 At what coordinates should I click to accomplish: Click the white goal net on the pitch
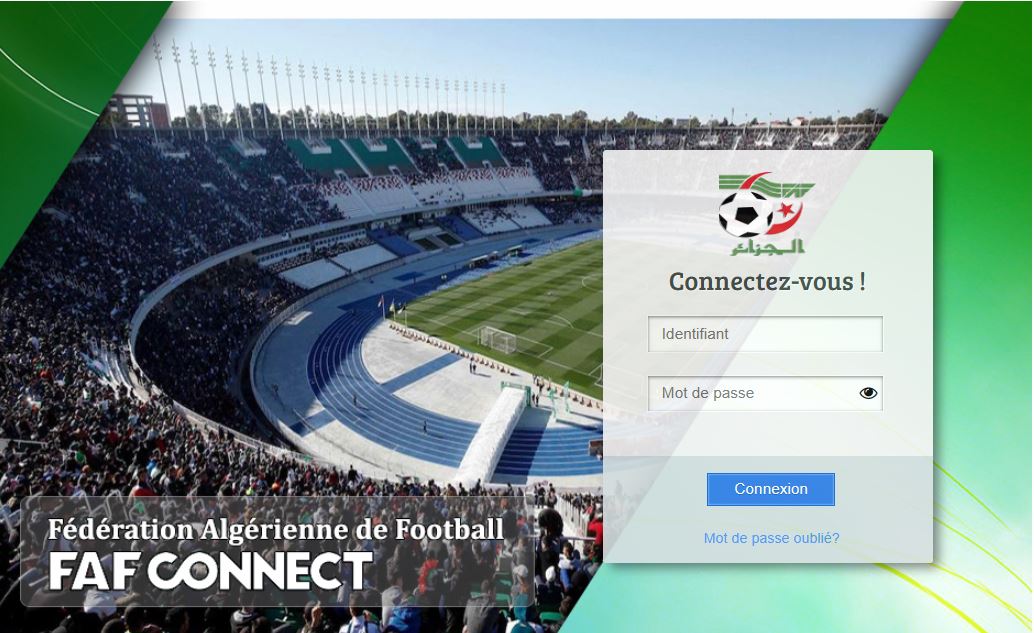(x=498, y=340)
